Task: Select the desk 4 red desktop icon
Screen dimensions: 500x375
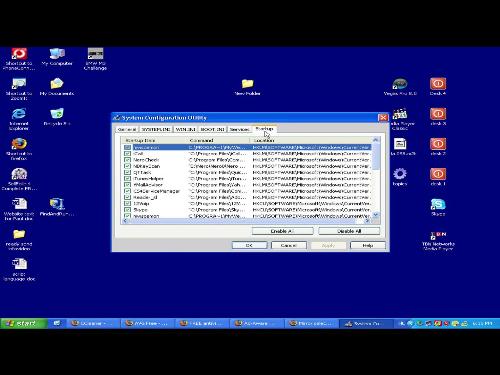Action: pos(438,87)
